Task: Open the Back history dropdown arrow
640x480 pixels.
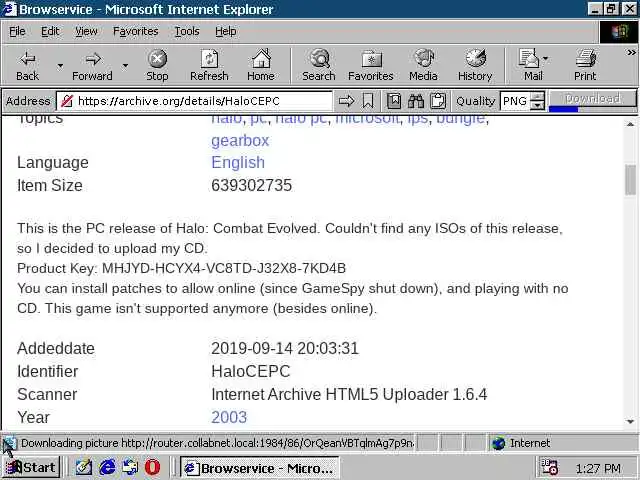Action: [60, 66]
